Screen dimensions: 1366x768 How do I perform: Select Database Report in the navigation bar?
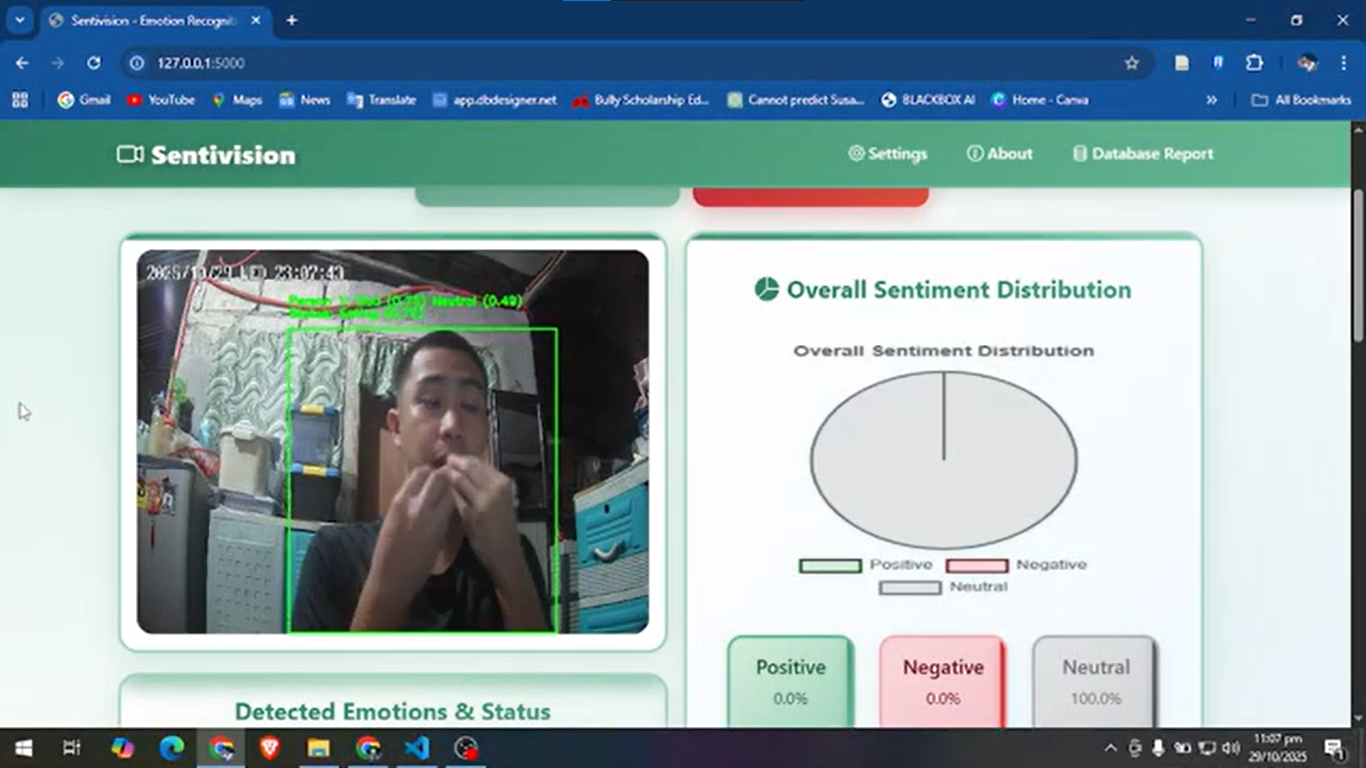coord(1142,153)
